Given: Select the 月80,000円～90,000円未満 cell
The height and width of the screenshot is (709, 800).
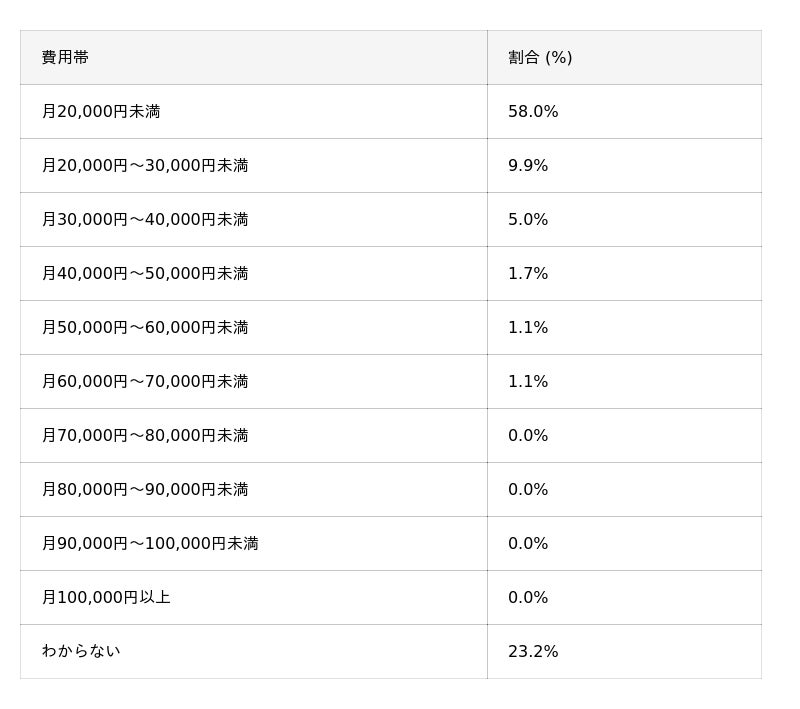Looking at the screenshot, I should coord(145,490).
